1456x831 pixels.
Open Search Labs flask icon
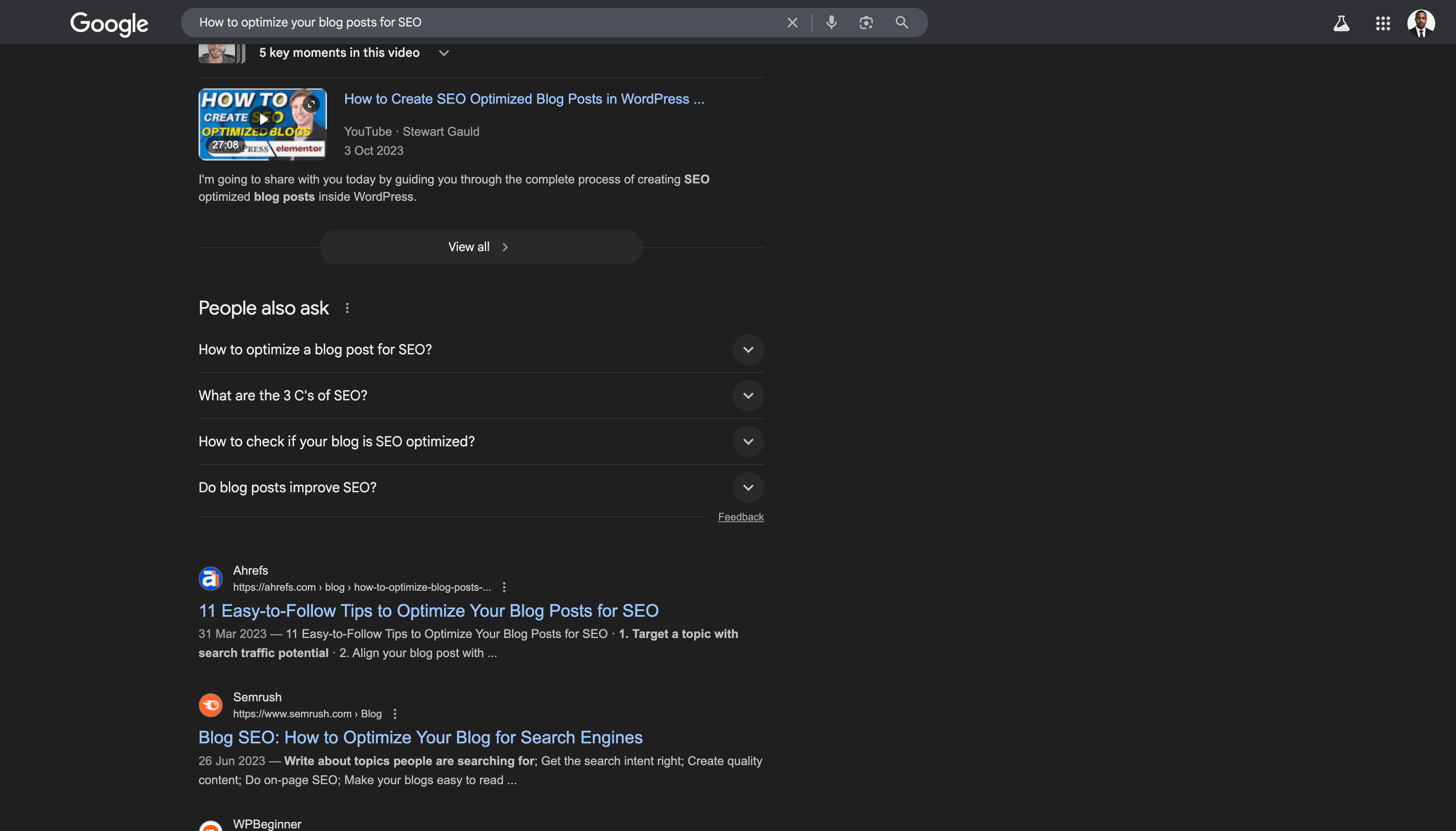[1341, 23]
